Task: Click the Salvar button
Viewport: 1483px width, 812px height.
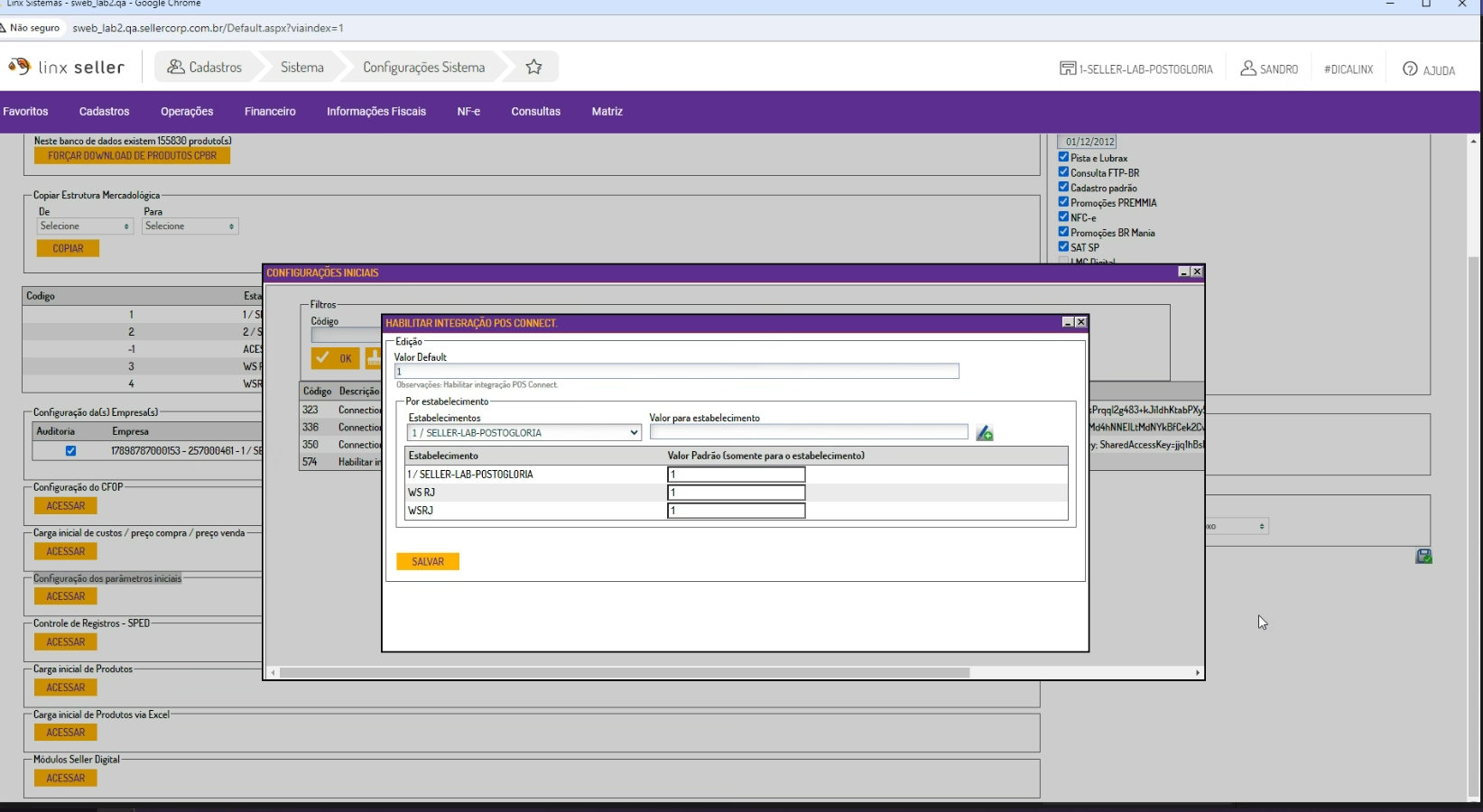Action: pyautogui.click(x=428, y=562)
